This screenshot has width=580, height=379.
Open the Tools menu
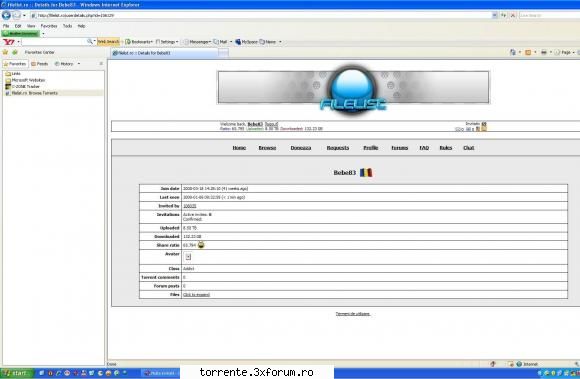67,26
